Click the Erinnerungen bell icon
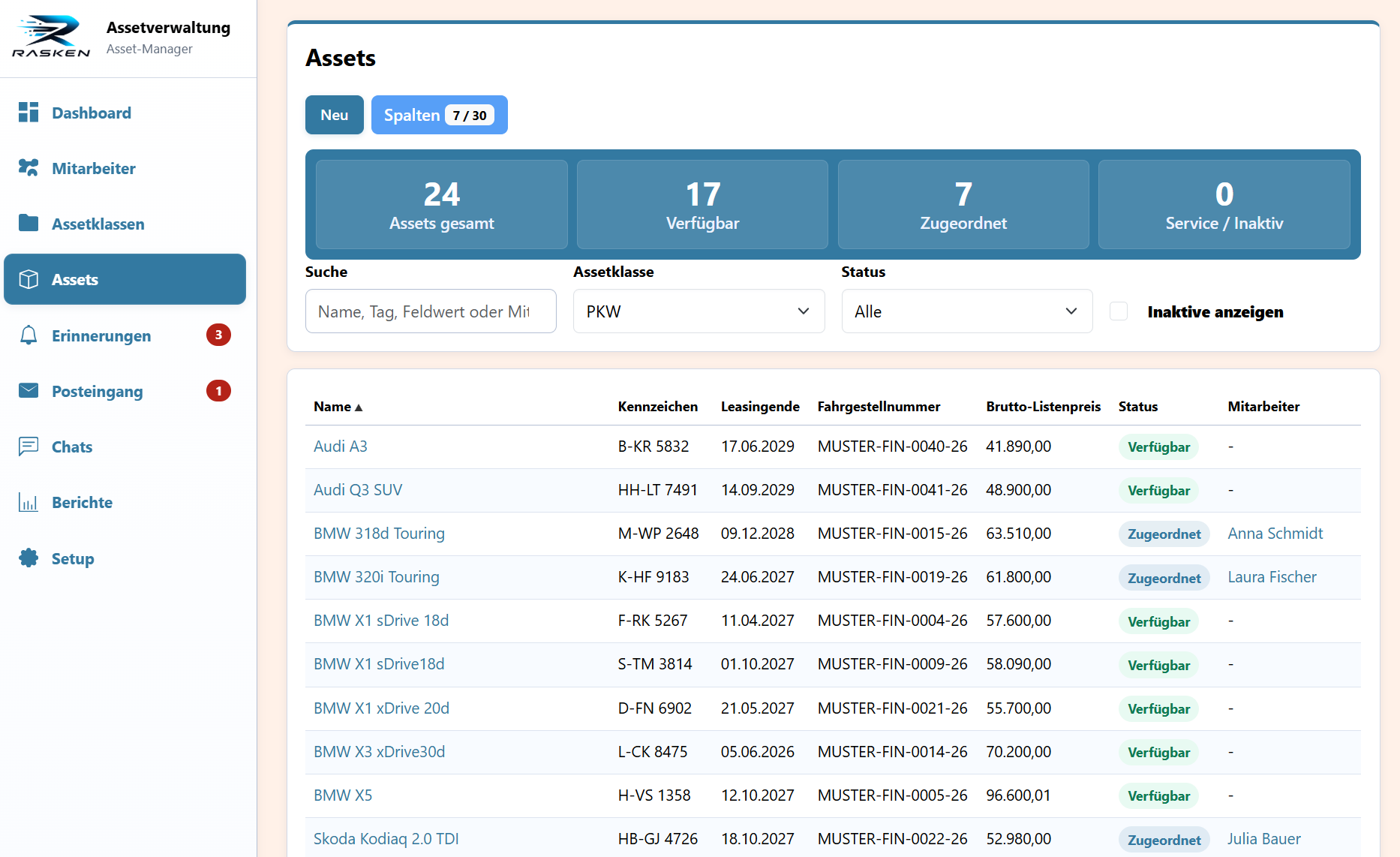Viewport: 1400px width, 857px height. point(29,335)
